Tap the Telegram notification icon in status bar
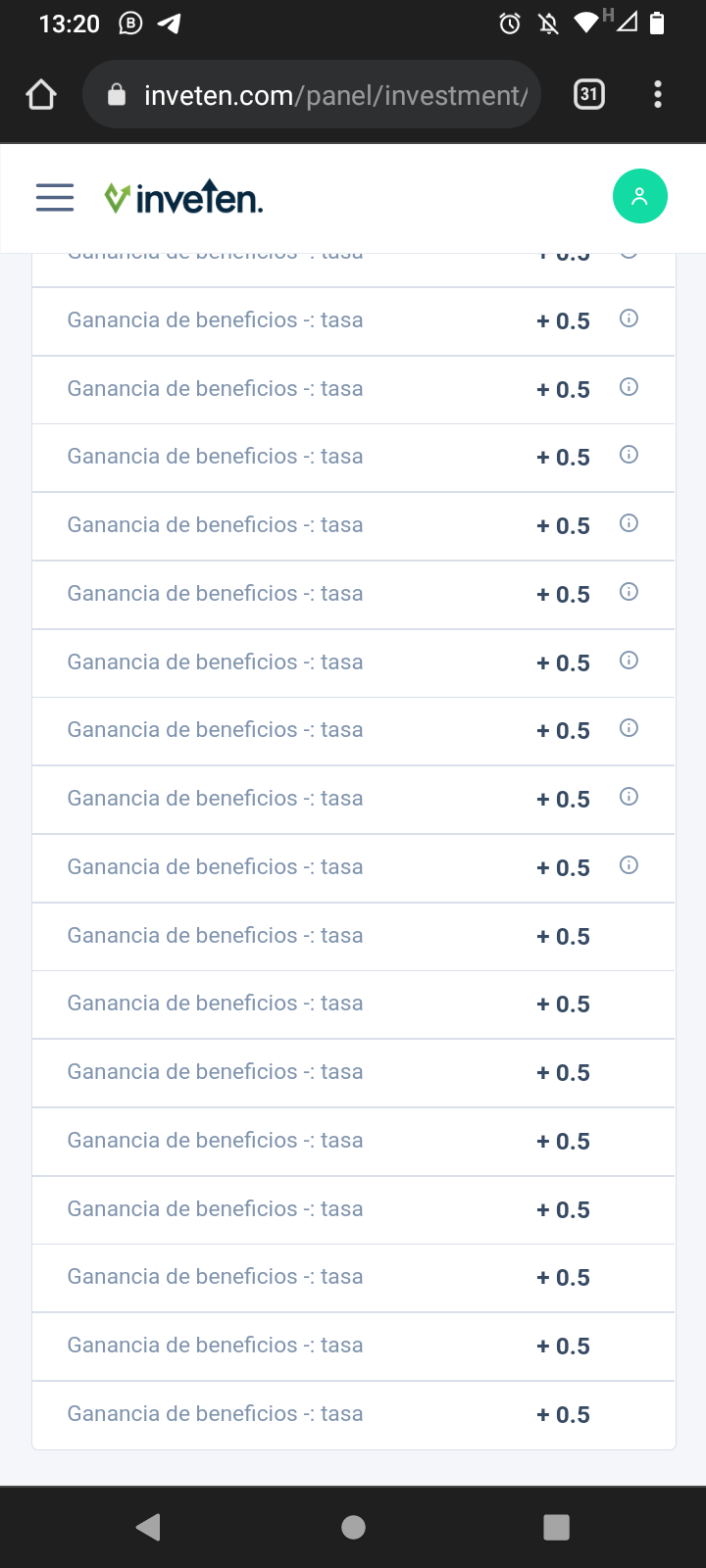This screenshot has width=706, height=1568. click(170, 24)
